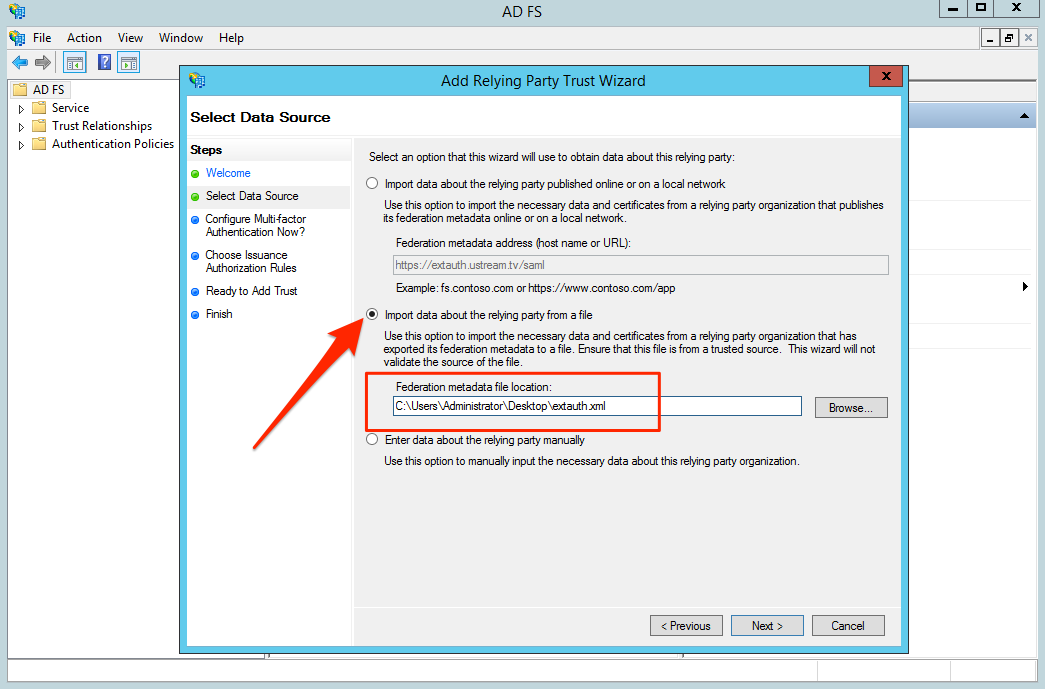Open the Help menu

click(231, 38)
